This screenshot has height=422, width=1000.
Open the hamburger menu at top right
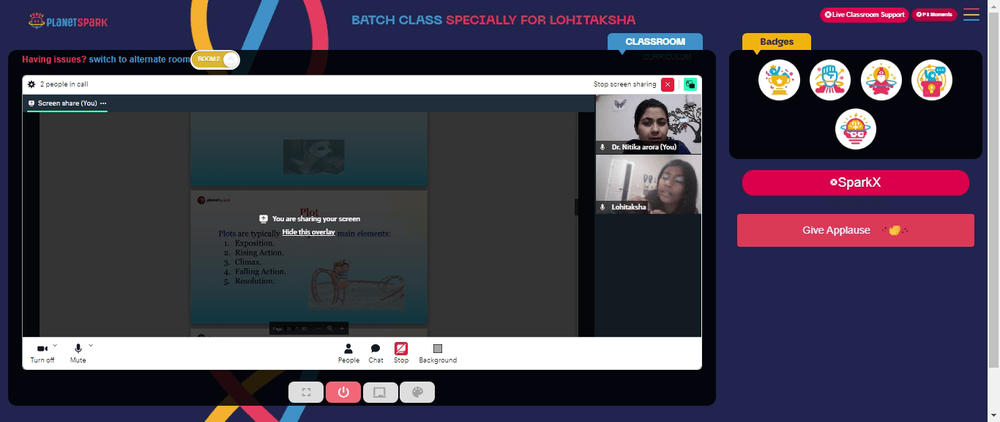(971, 14)
